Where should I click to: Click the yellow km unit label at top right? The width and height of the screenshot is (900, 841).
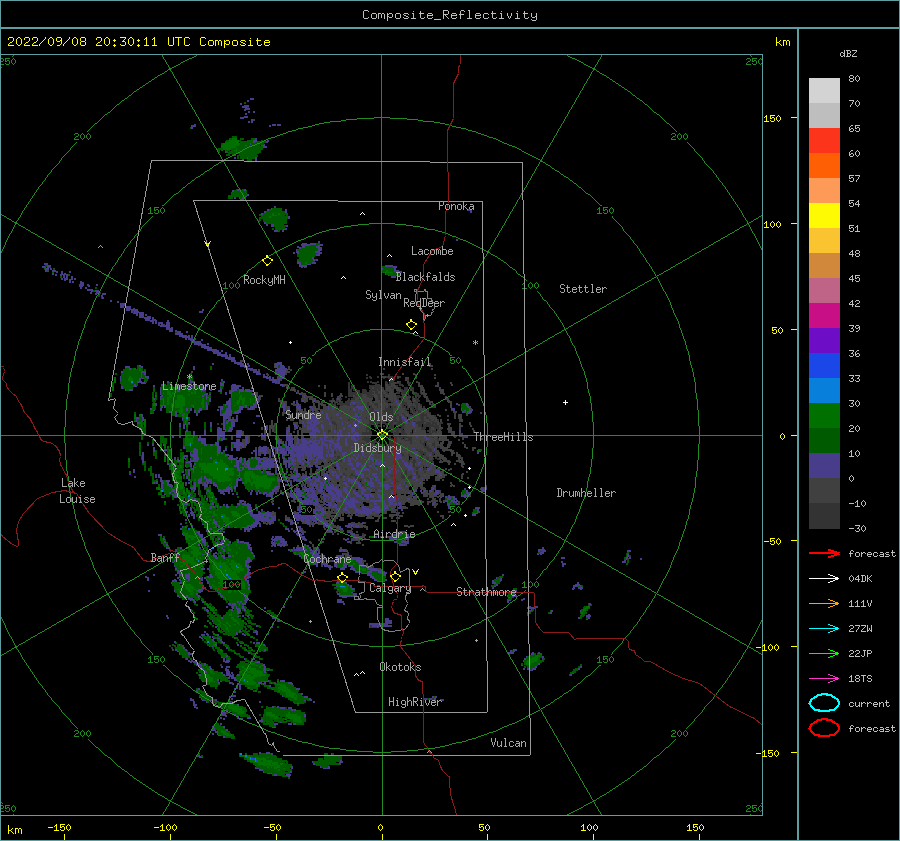tap(782, 42)
